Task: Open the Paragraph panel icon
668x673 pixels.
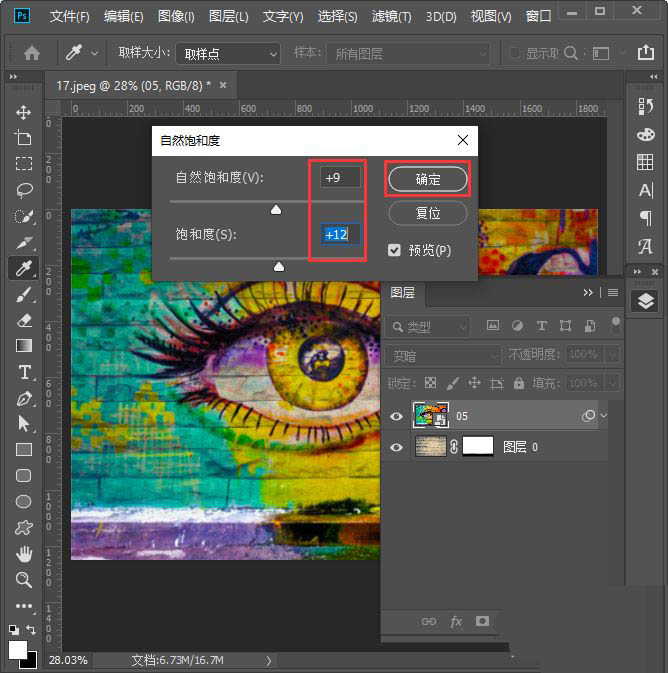Action: (646, 218)
